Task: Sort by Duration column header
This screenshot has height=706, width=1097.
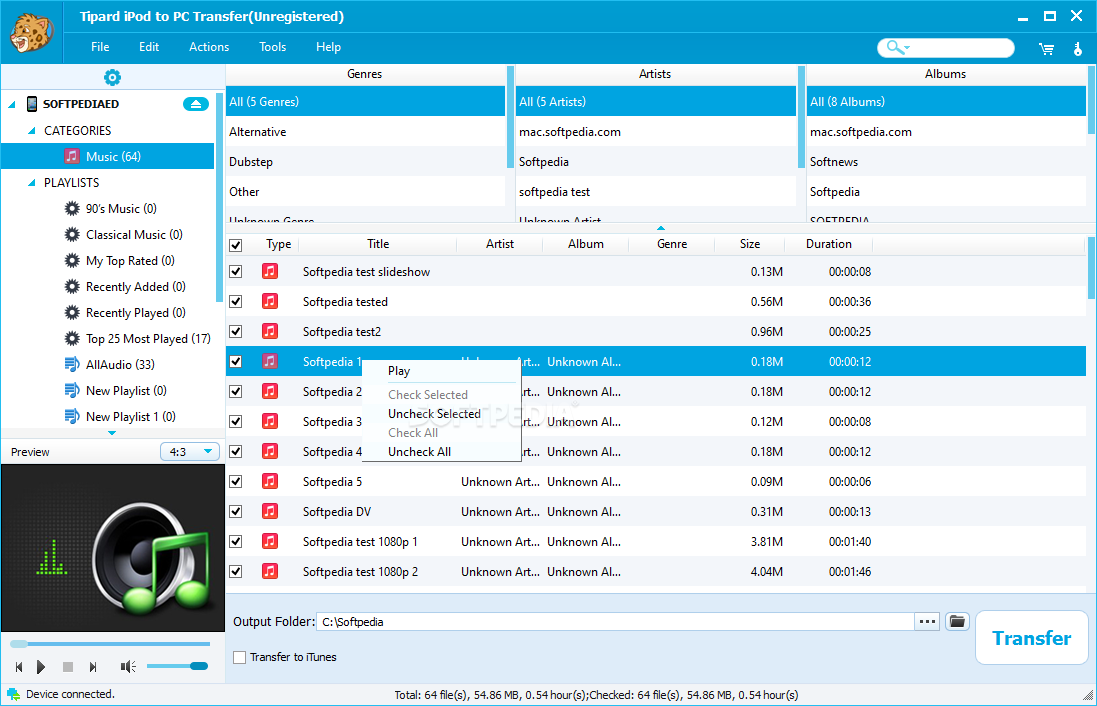Action: 828,243
